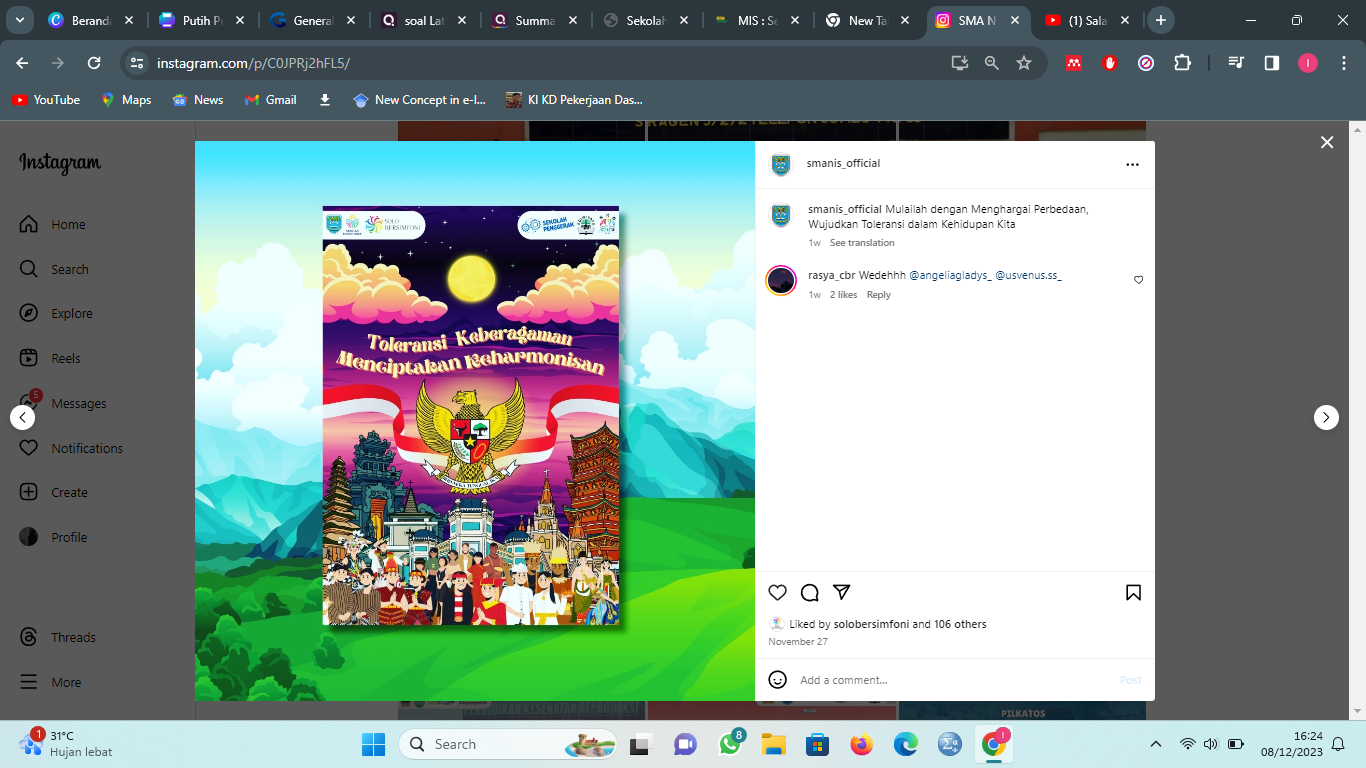
Task: Save the post with the bookmark icon
Action: tap(1133, 592)
